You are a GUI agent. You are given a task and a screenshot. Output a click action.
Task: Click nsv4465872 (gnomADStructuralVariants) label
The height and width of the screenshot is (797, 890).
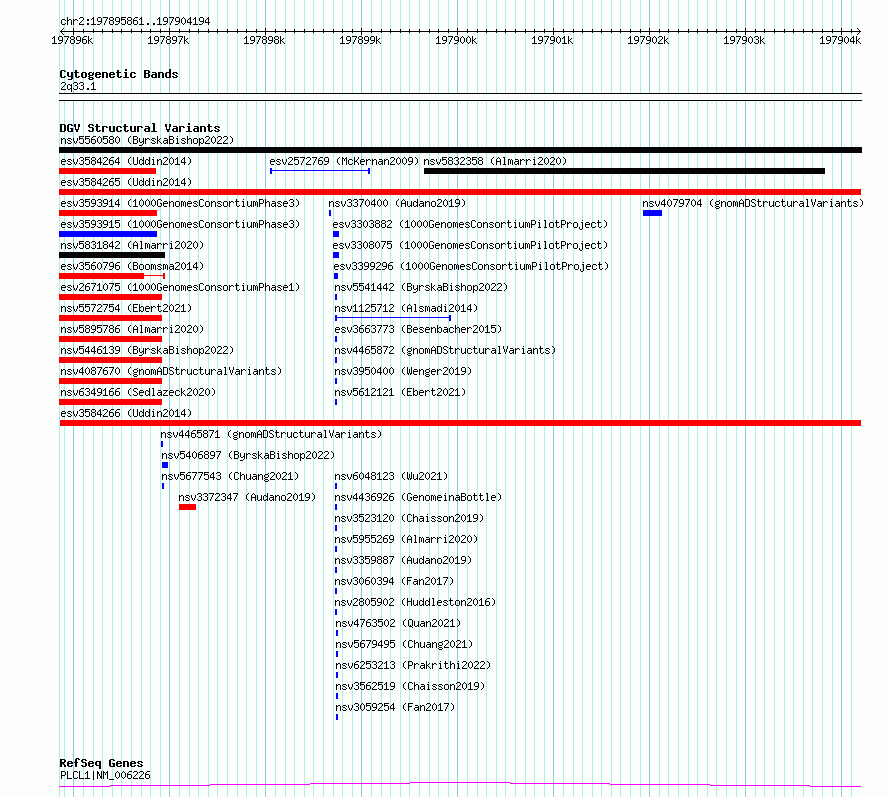(445, 350)
